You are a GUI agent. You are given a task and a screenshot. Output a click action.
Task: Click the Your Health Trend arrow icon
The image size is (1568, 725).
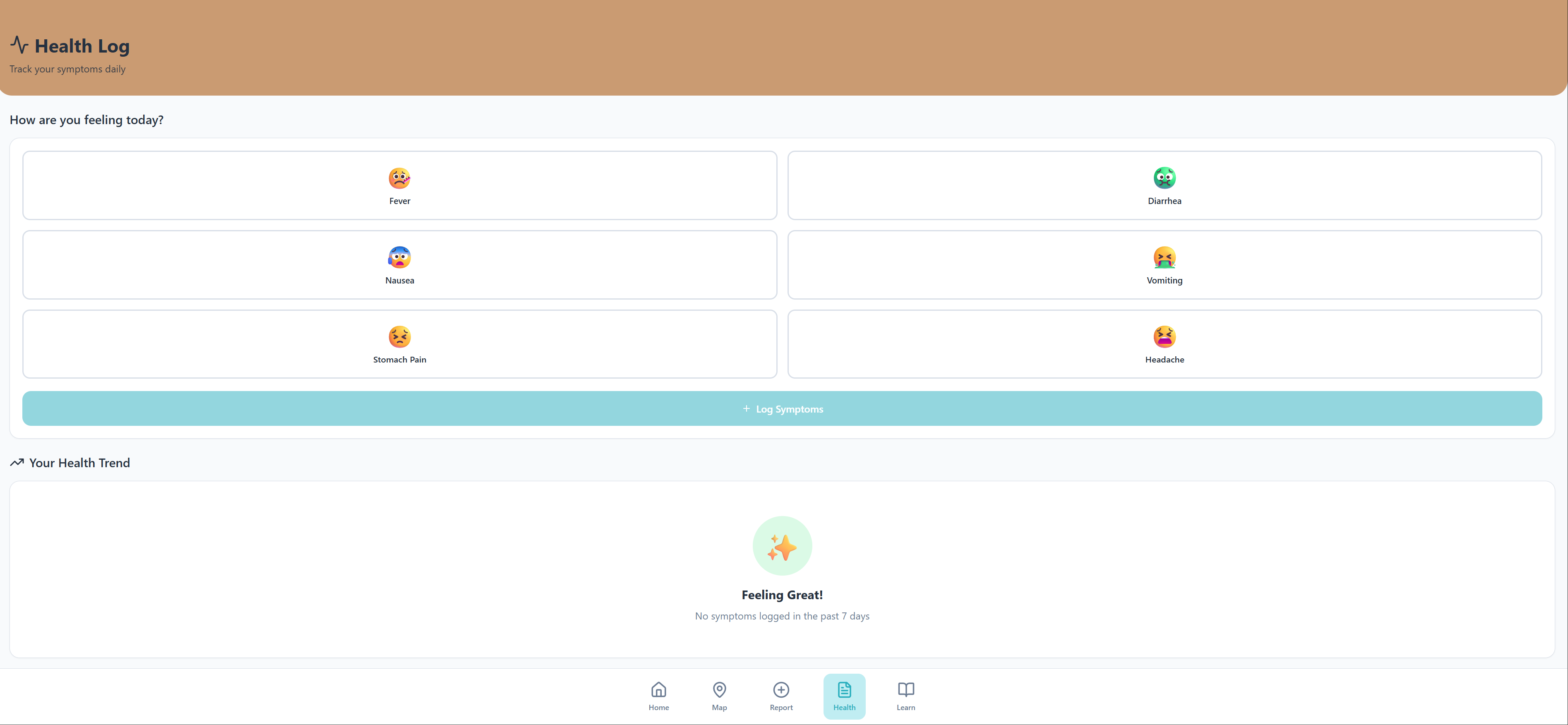click(x=17, y=463)
